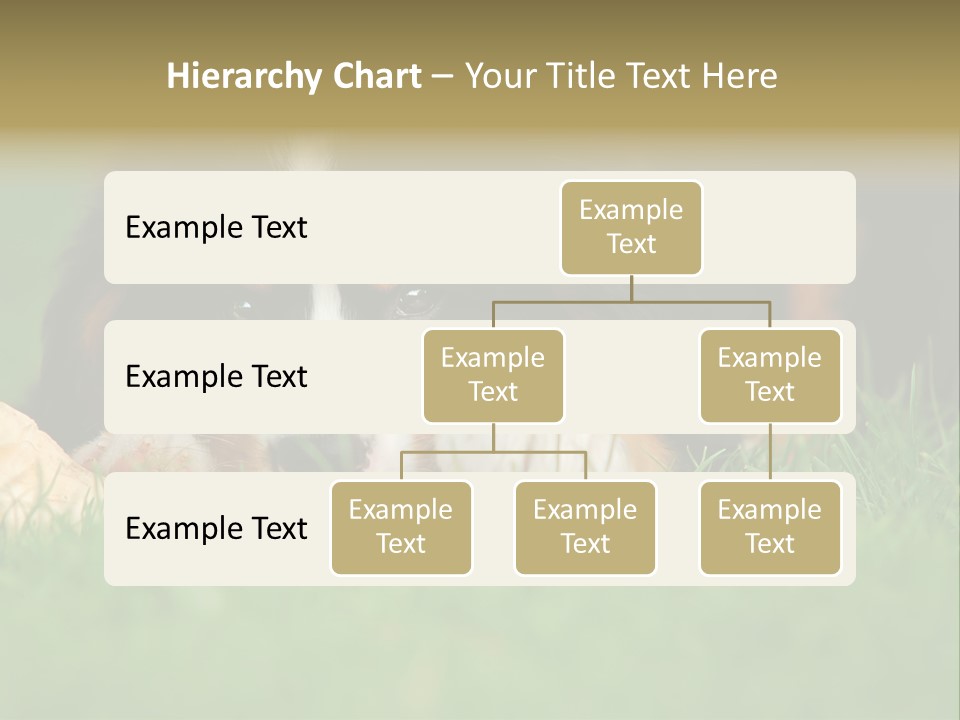Click the rightmost box in the bottom level

(x=770, y=527)
